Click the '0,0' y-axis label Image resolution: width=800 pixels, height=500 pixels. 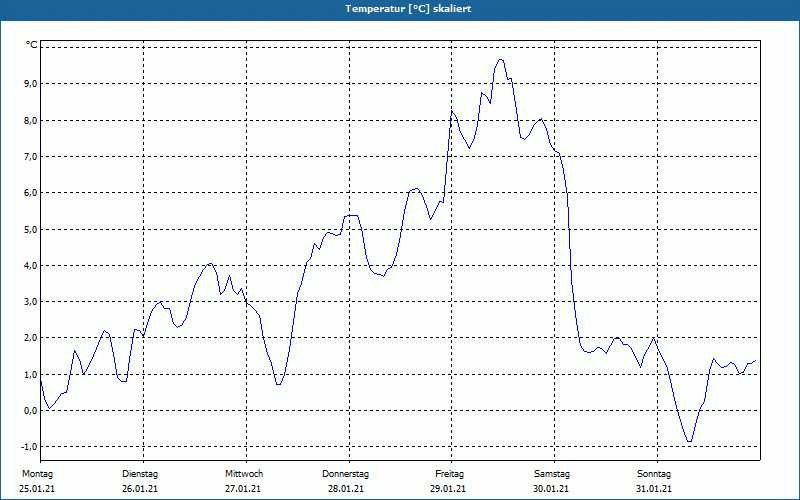click(31, 410)
